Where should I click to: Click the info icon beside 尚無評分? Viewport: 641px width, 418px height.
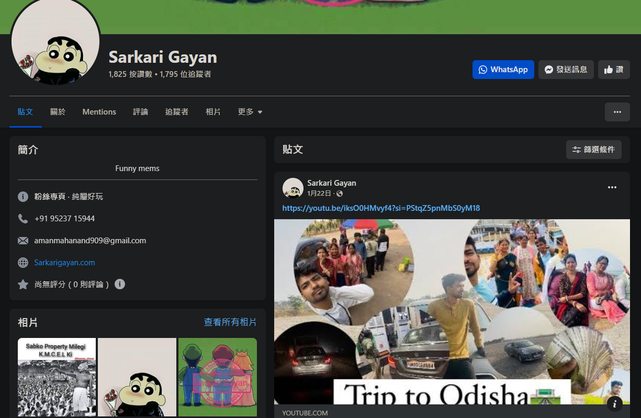pyautogui.click(x=120, y=284)
